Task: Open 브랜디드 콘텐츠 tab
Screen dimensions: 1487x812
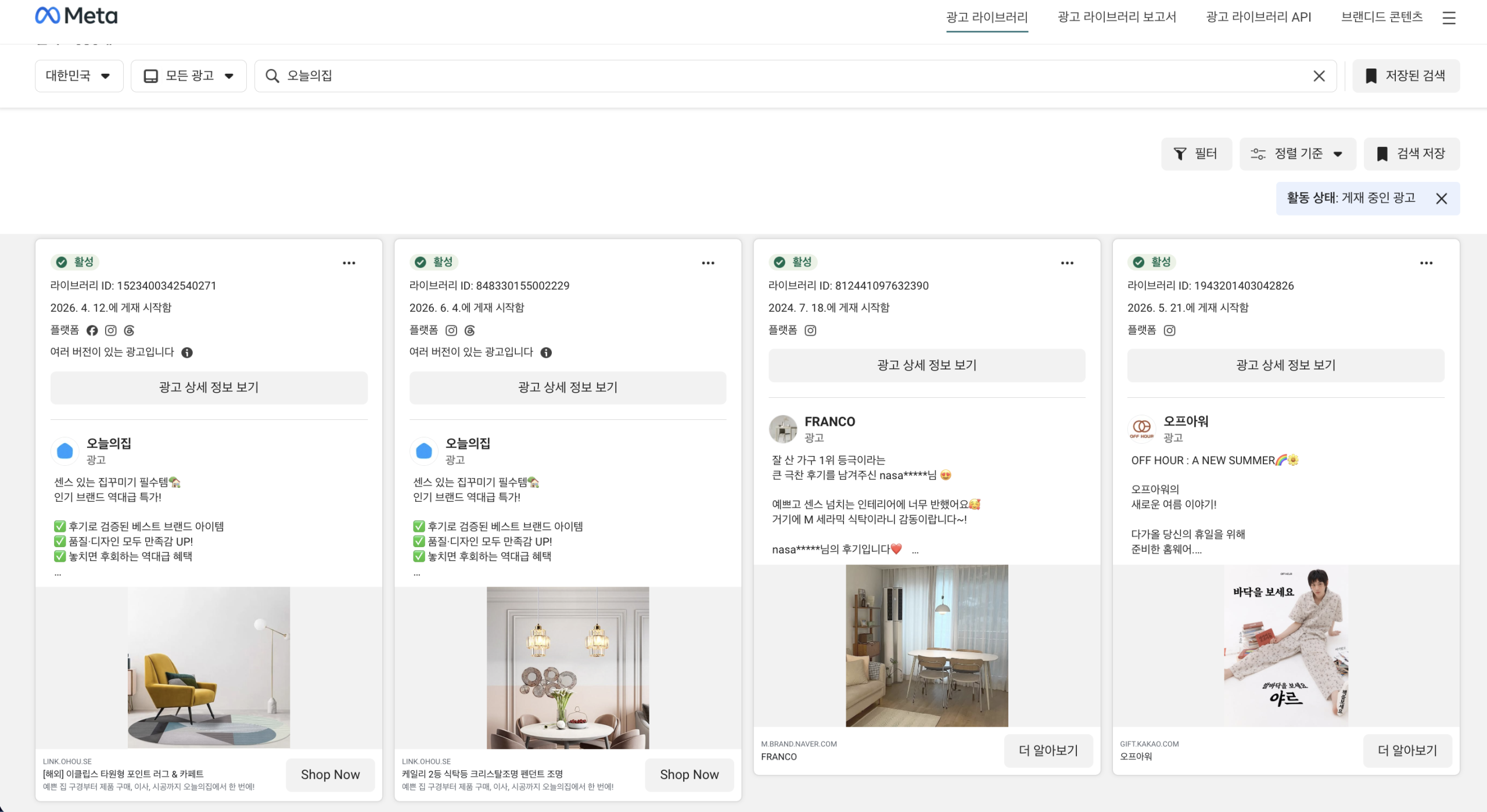Action: (x=1382, y=17)
